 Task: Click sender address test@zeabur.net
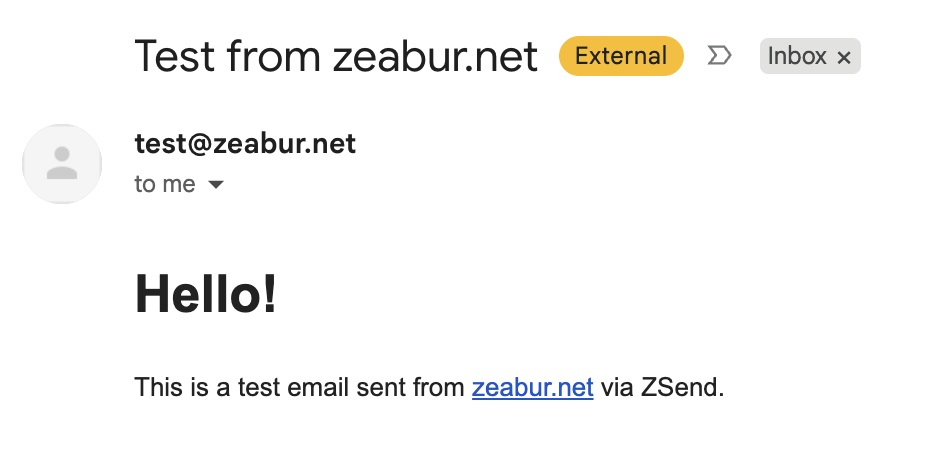pyautogui.click(x=245, y=144)
